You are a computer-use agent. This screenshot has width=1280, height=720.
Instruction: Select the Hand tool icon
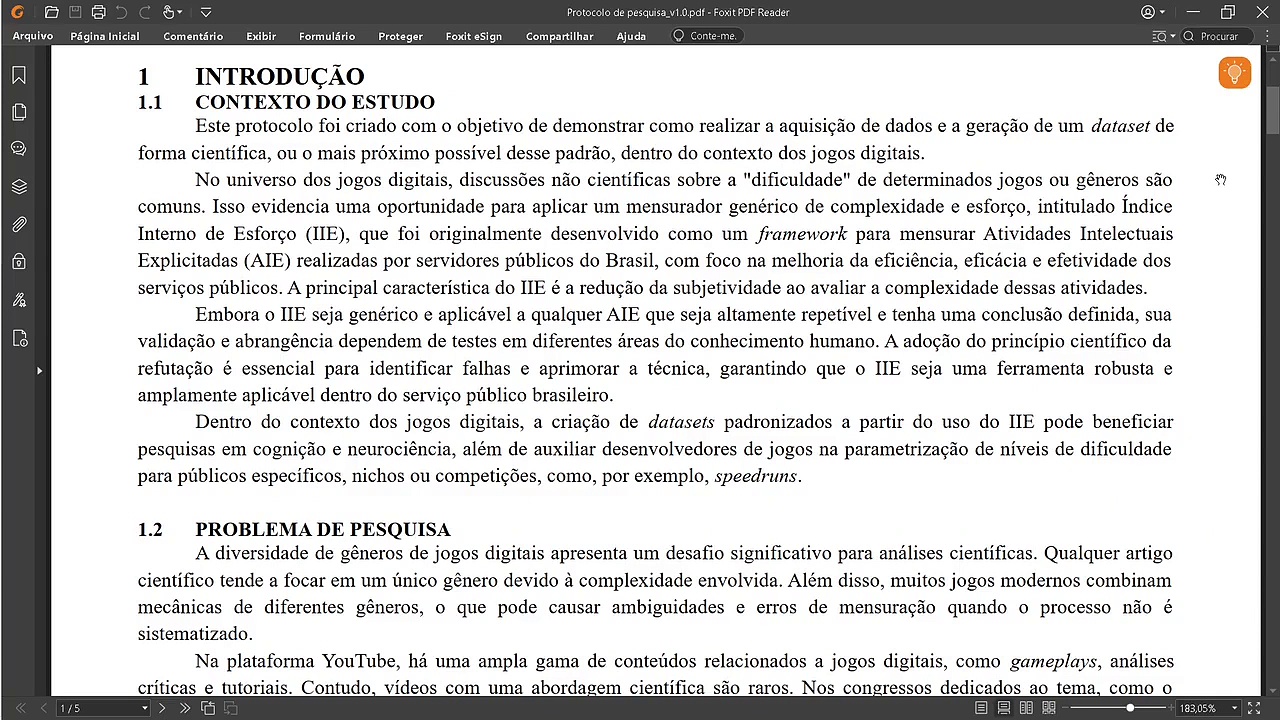tap(168, 12)
